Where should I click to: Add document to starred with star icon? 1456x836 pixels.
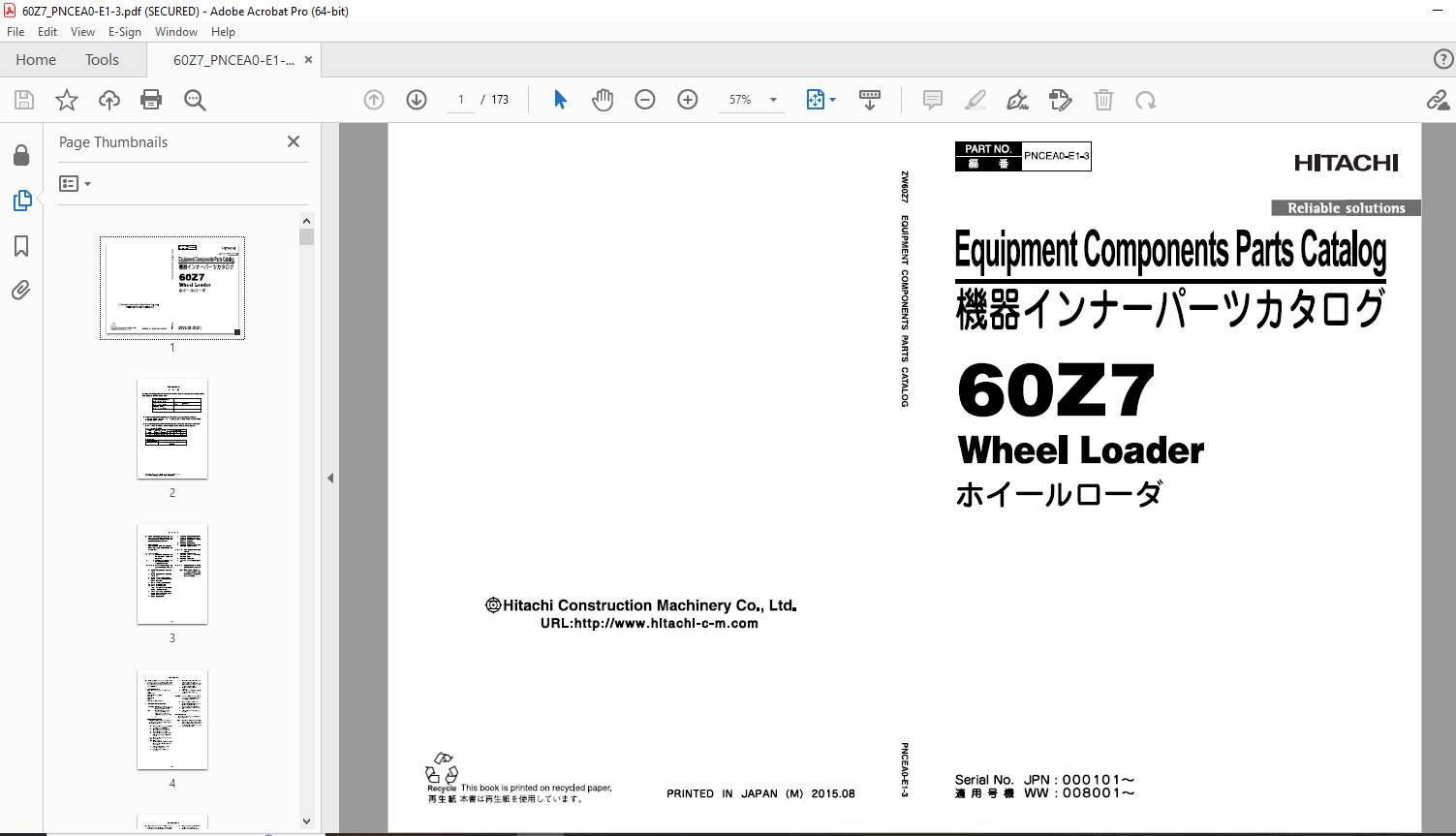coord(67,100)
